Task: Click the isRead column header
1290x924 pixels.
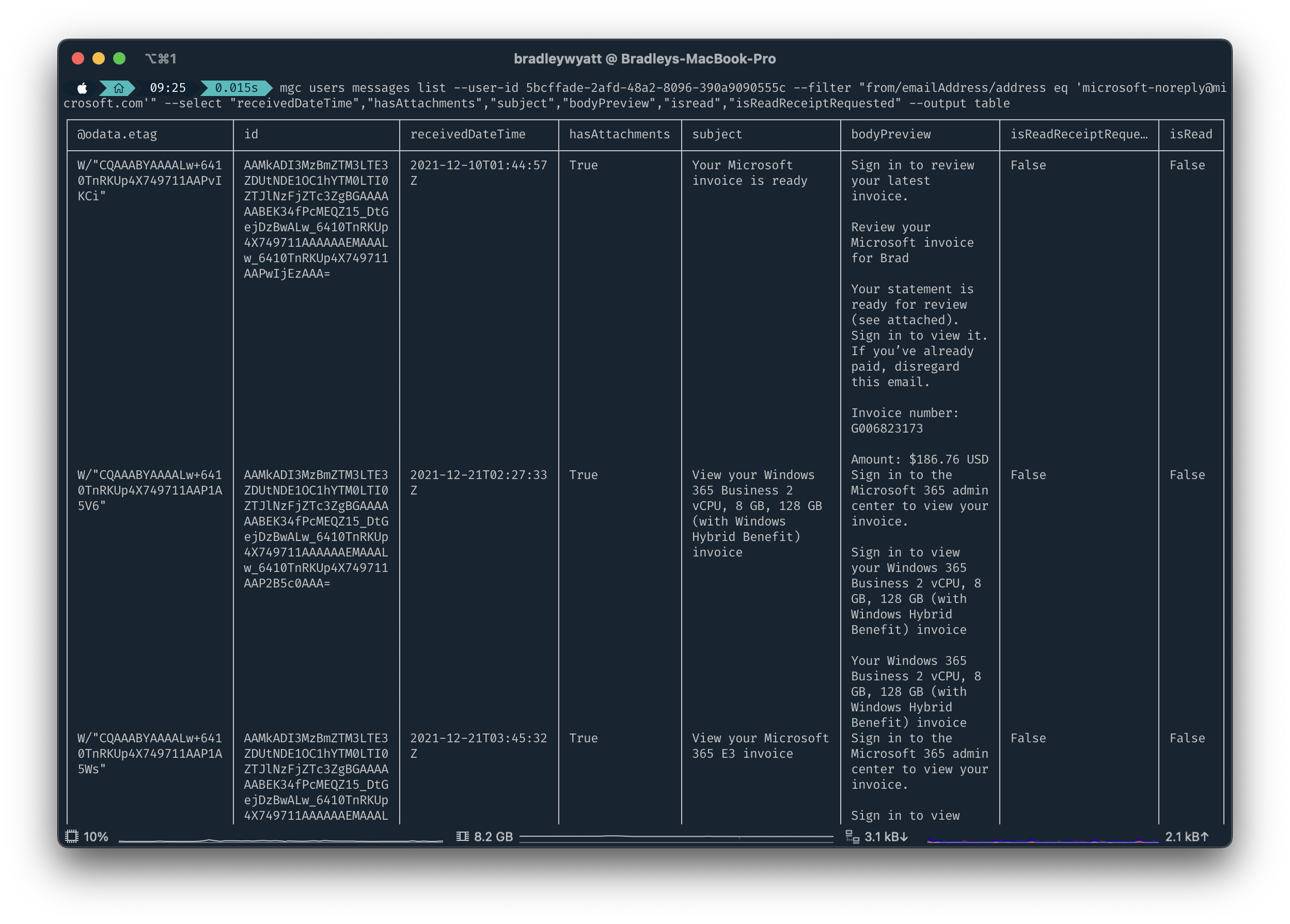Action: coord(1190,134)
